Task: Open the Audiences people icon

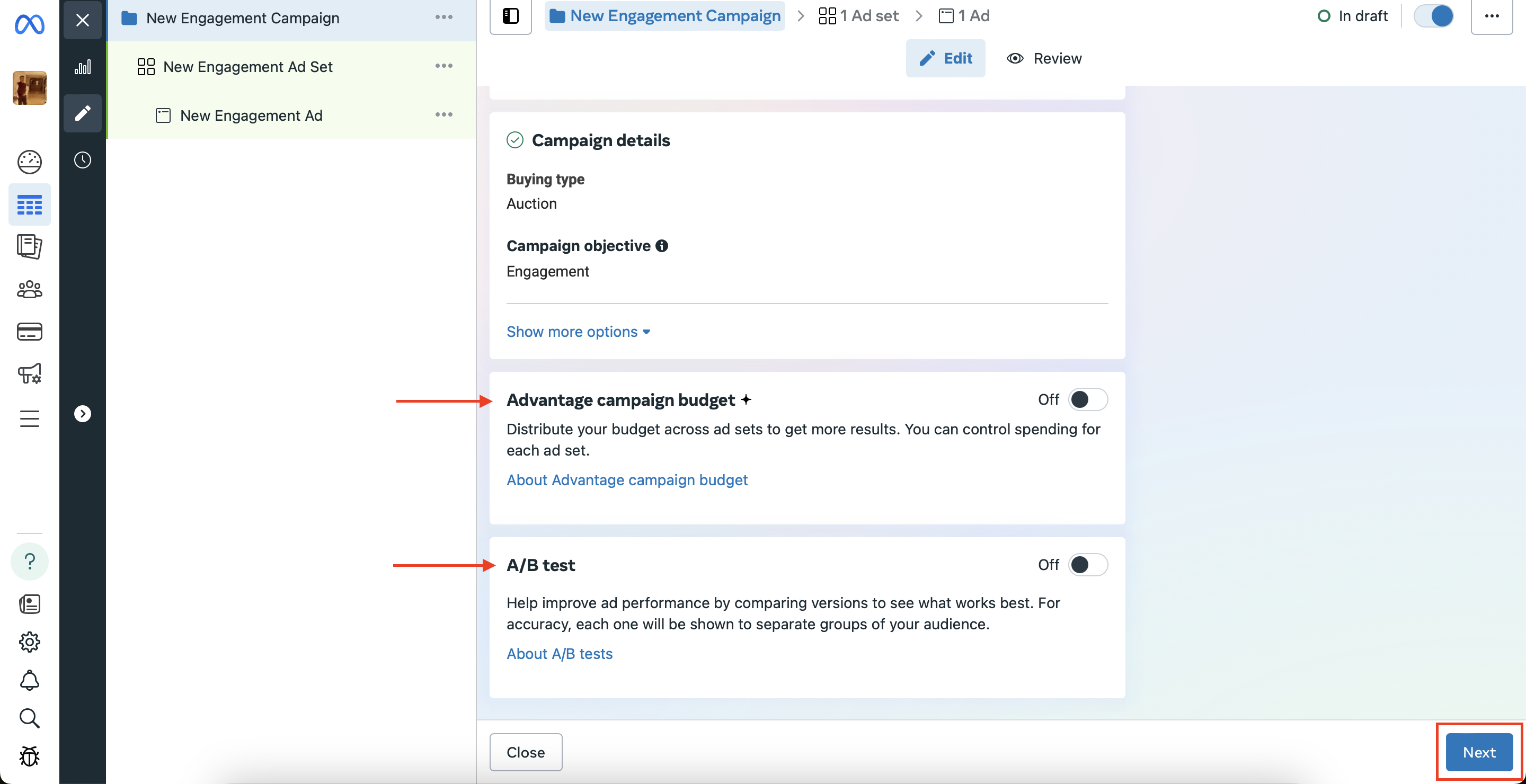Action: click(29, 290)
